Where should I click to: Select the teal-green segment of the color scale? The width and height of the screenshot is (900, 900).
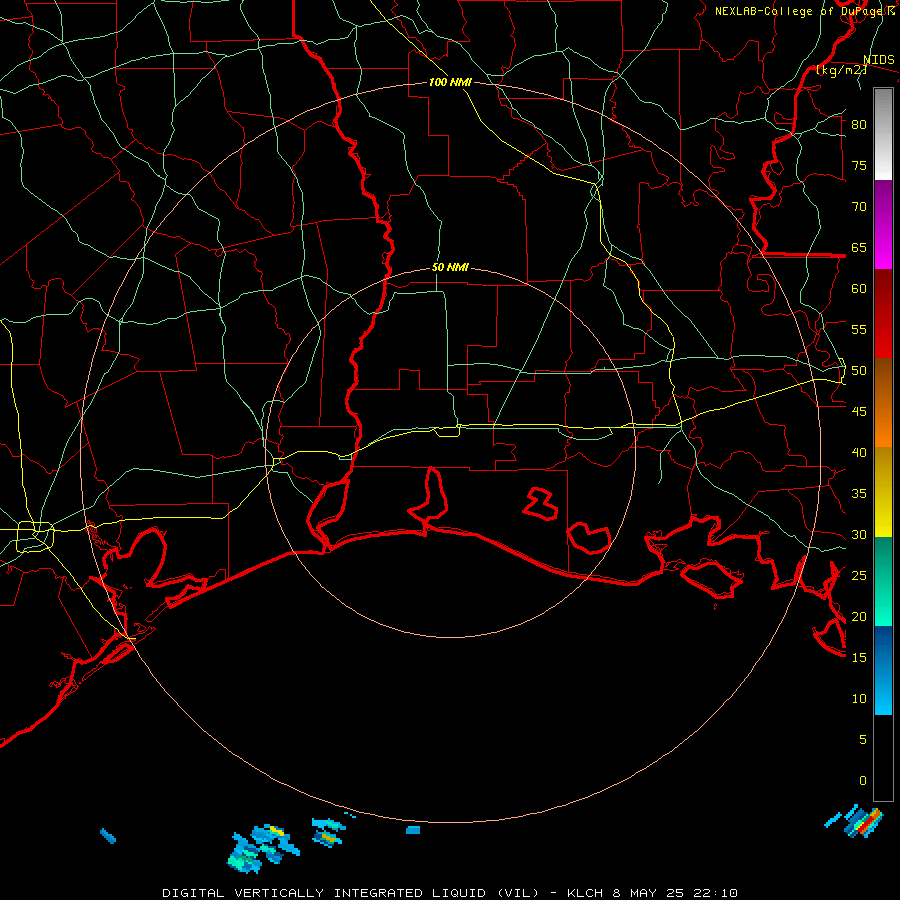coord(883,581)
